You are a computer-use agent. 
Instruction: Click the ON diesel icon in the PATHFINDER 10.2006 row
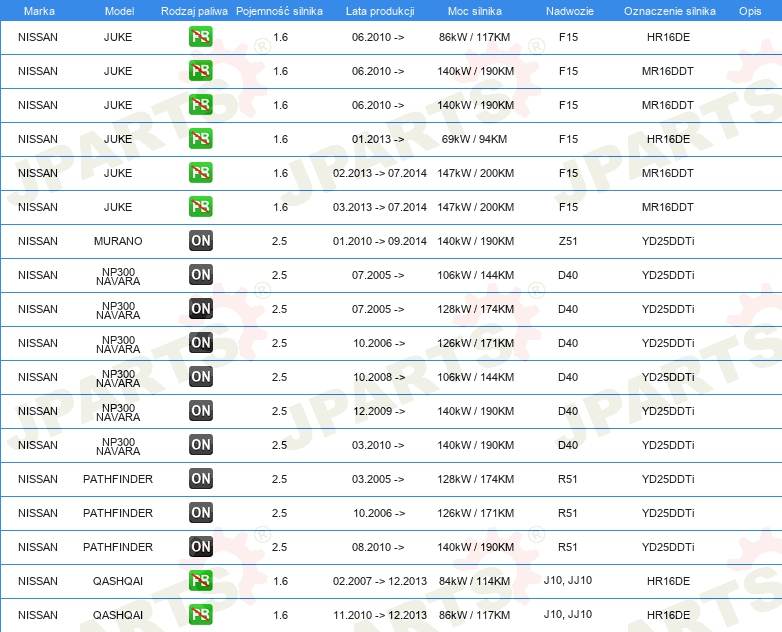pos(200,512)
